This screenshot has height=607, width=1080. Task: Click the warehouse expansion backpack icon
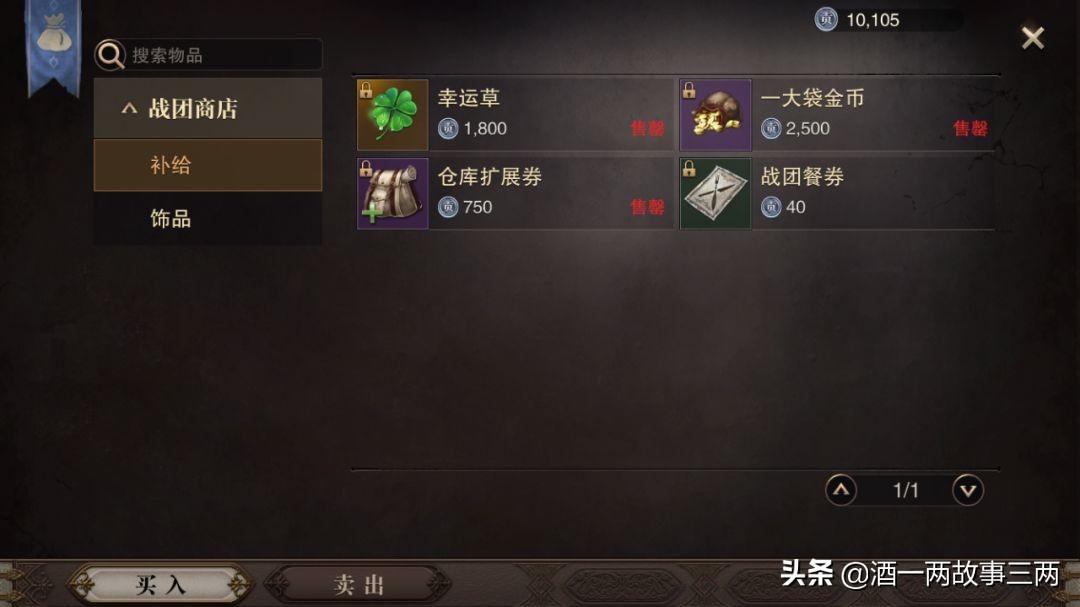[x=393, y=194]
